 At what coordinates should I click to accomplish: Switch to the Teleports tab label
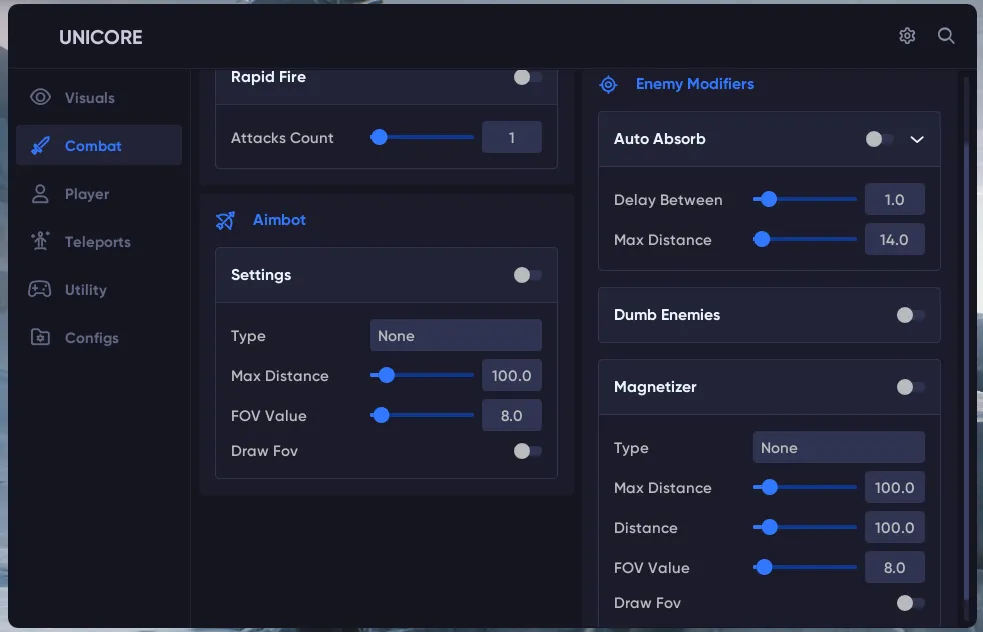98,242
